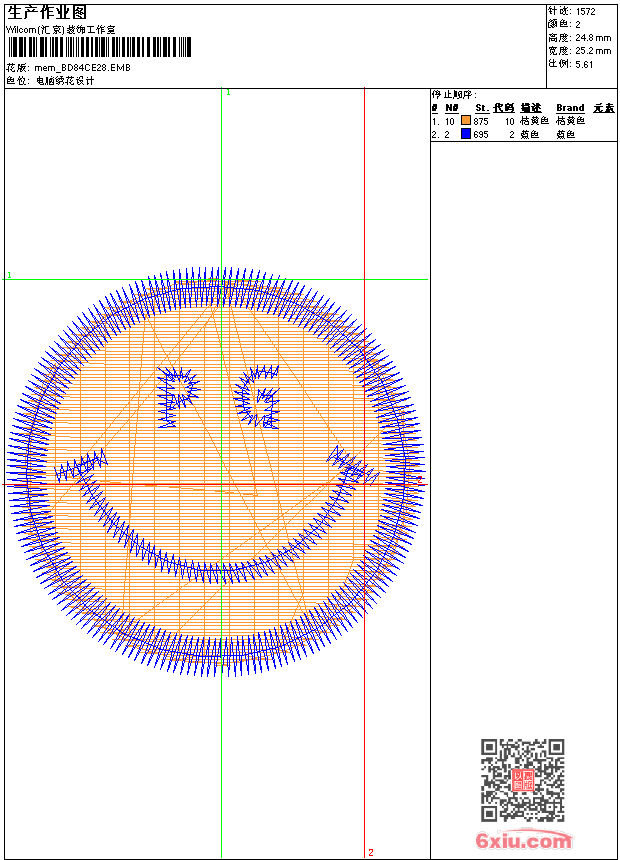Image resolution: width=620 pixels, height=860 pixels.
Task: Click the 描述 column header
Action: coord(530,108)
